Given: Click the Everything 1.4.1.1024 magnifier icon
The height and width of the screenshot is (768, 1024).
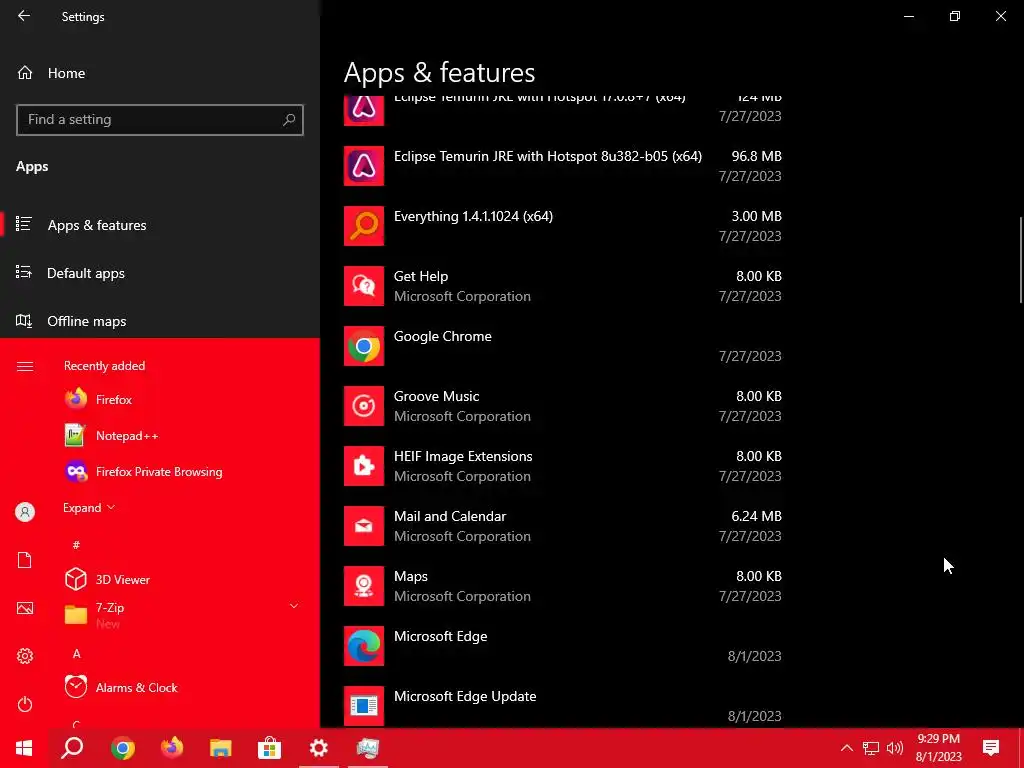Looking at the screenshot, I should coord(364,226).
